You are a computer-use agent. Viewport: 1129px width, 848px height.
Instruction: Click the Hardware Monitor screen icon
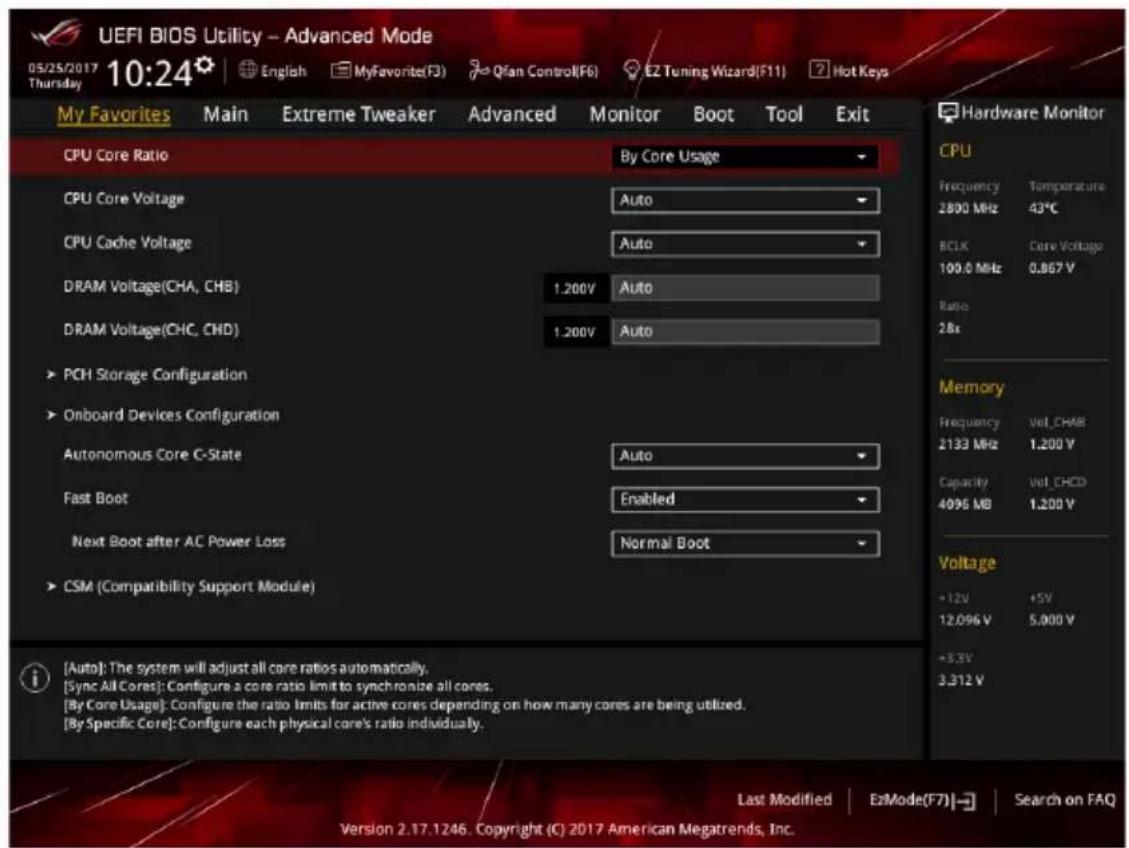click(948, 112)
